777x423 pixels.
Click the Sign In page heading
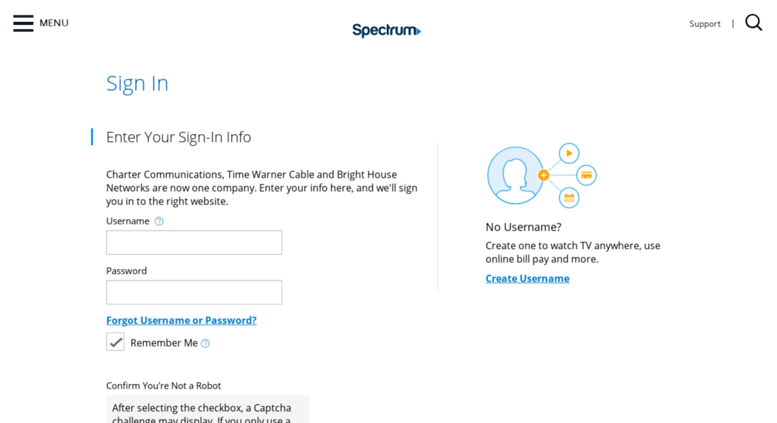[x=137, y=83]
